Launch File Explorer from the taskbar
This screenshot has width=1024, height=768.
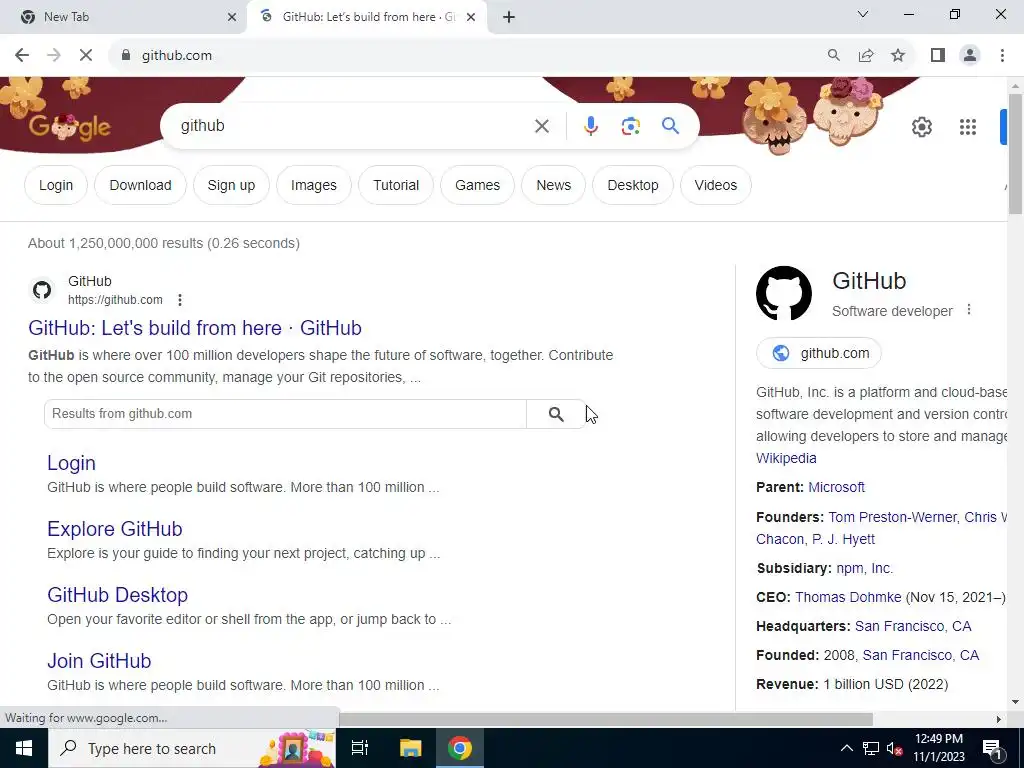[410, 748]
